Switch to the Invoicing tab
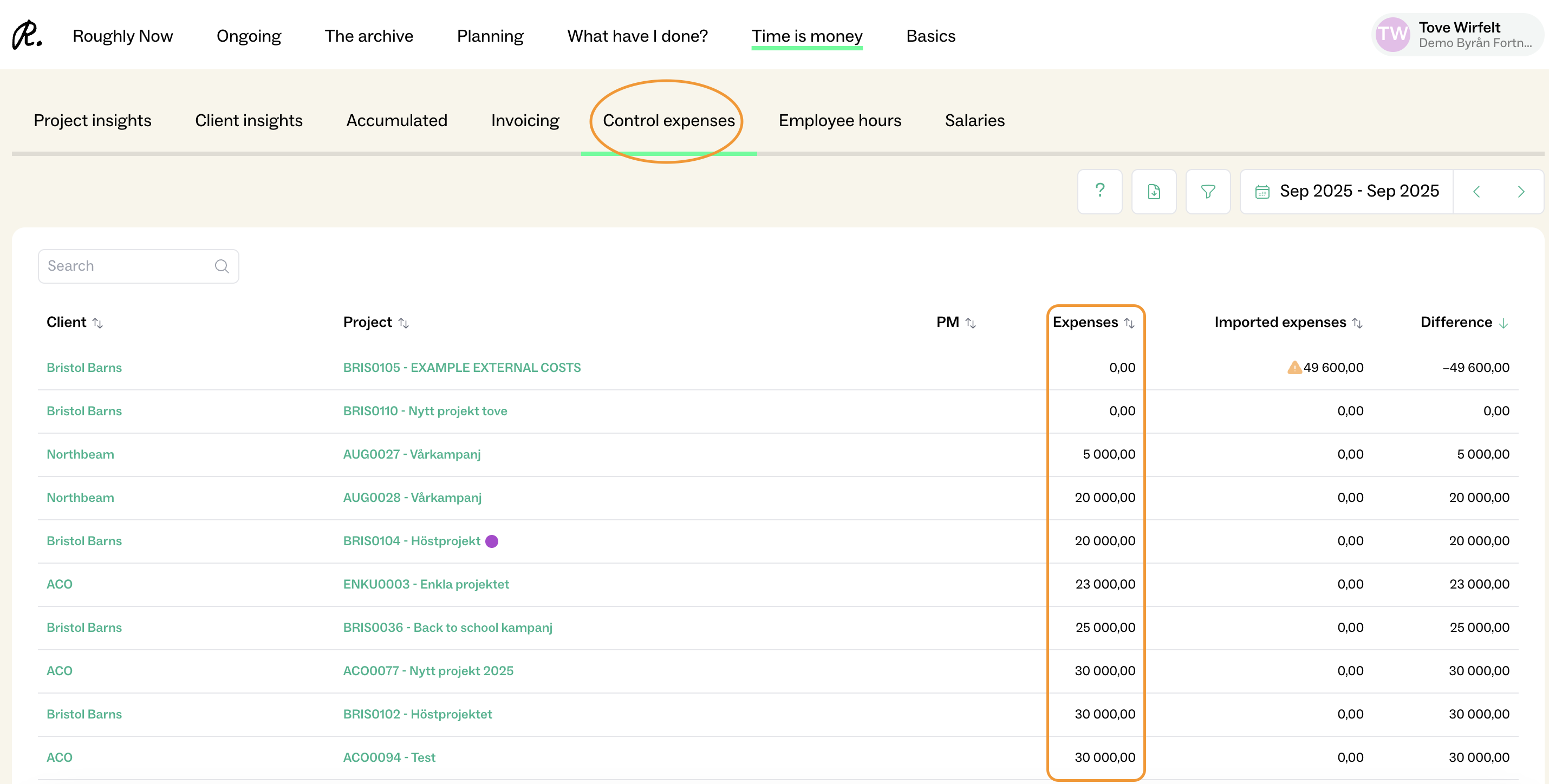Screen dimensions: 1549x784 tap(524, 120)
